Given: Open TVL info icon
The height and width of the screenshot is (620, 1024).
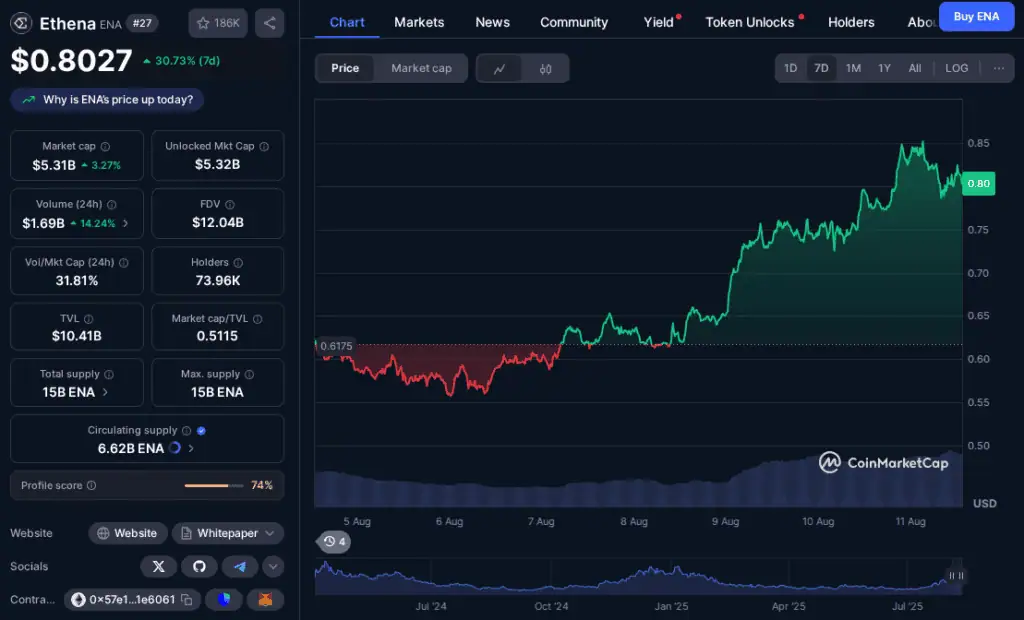Looking at the screenshot, I should tap(88, 319).
